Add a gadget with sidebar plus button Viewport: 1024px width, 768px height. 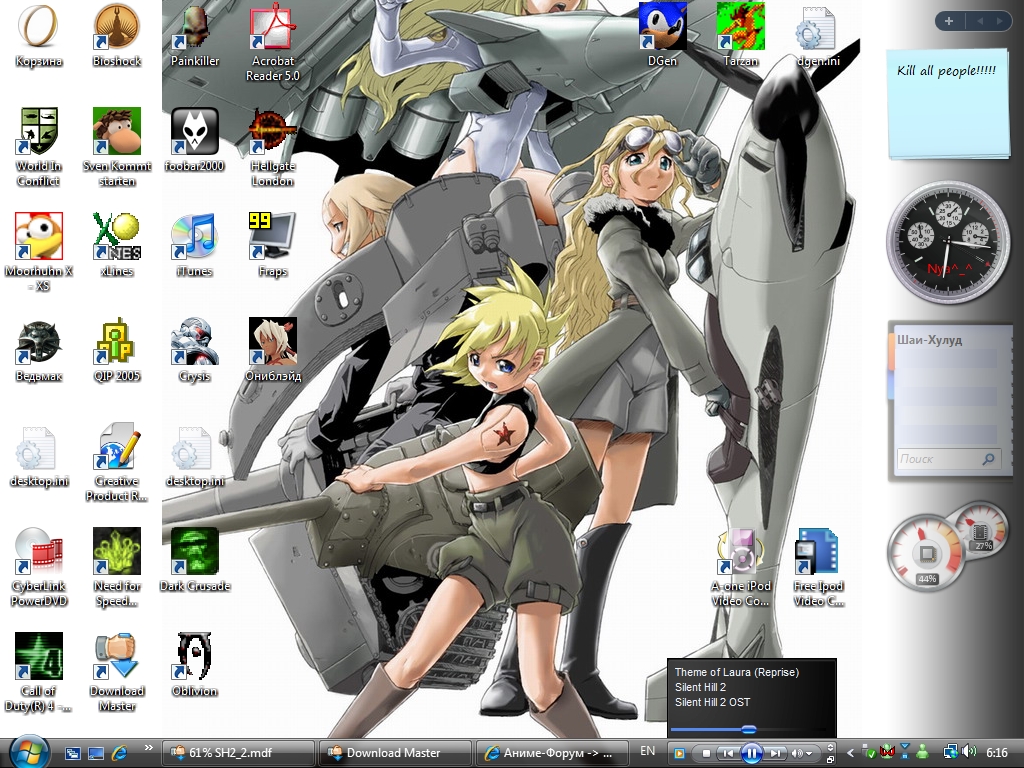(949, 21)
